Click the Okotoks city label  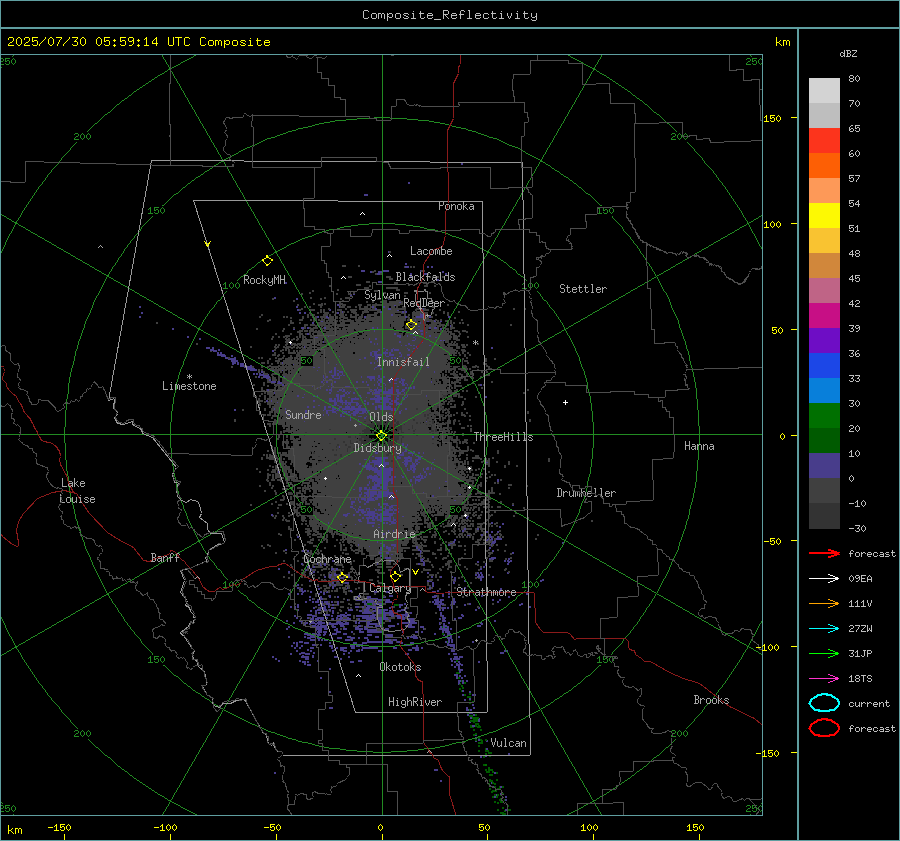pos(400,667)
